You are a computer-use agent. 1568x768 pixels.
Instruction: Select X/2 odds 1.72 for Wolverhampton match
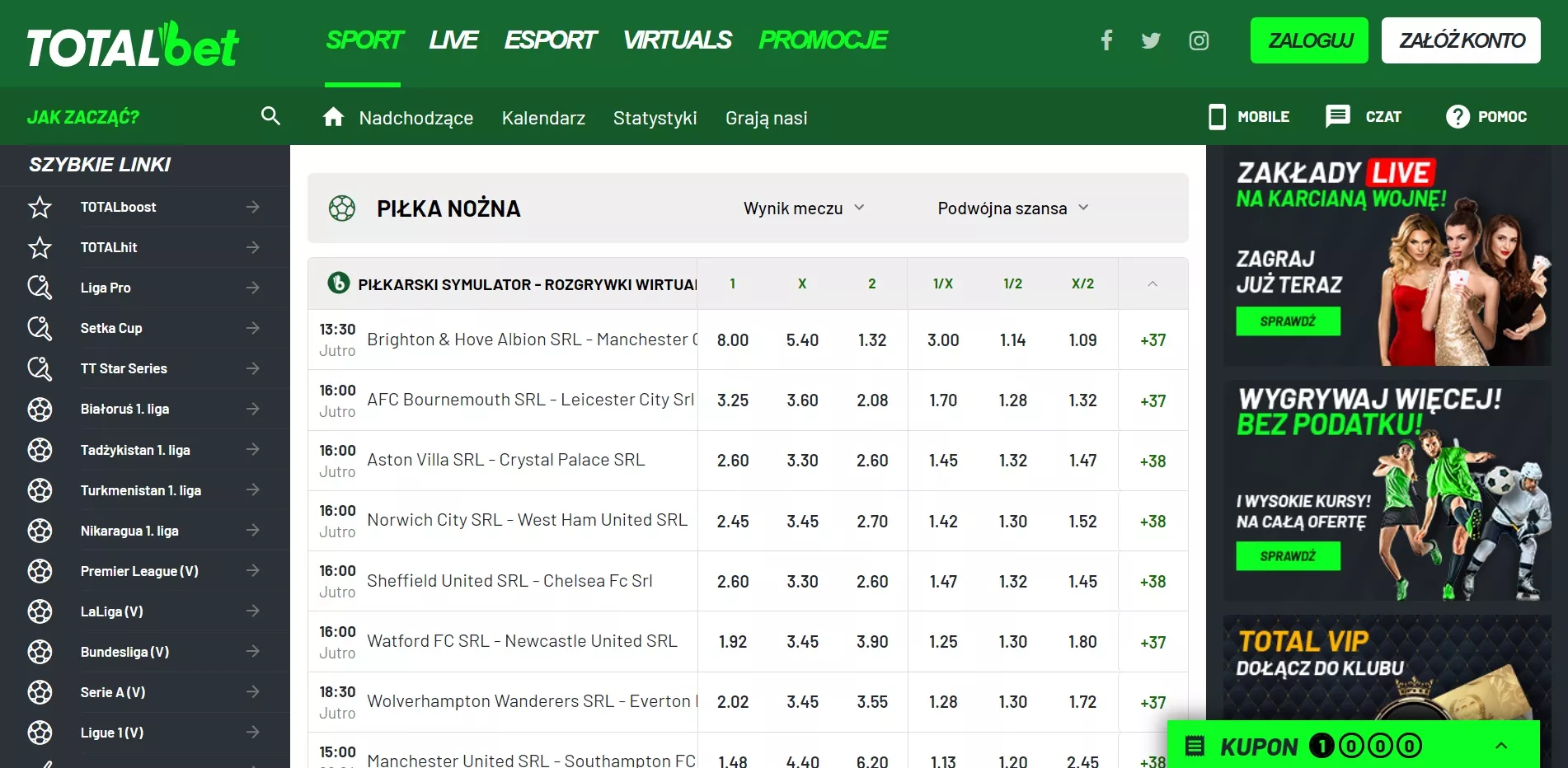1082,702
